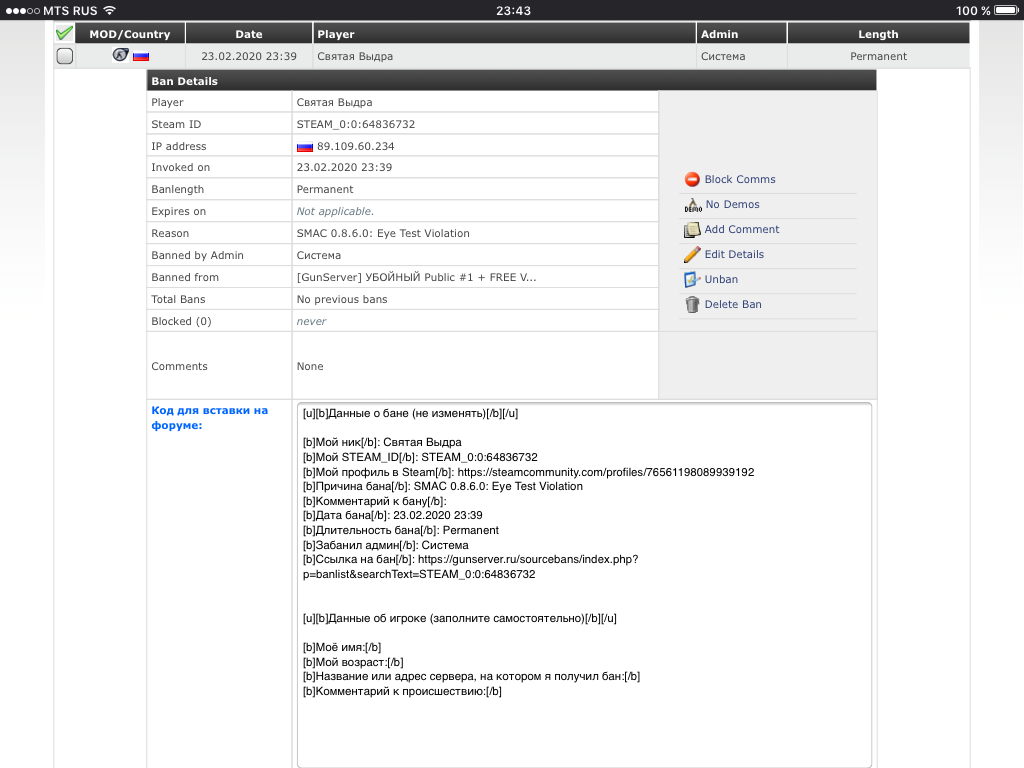The image size is (1024, 768).
Task: Click the Unban checkmark icon
Action: pyautogui.click(x=692, y=280)
